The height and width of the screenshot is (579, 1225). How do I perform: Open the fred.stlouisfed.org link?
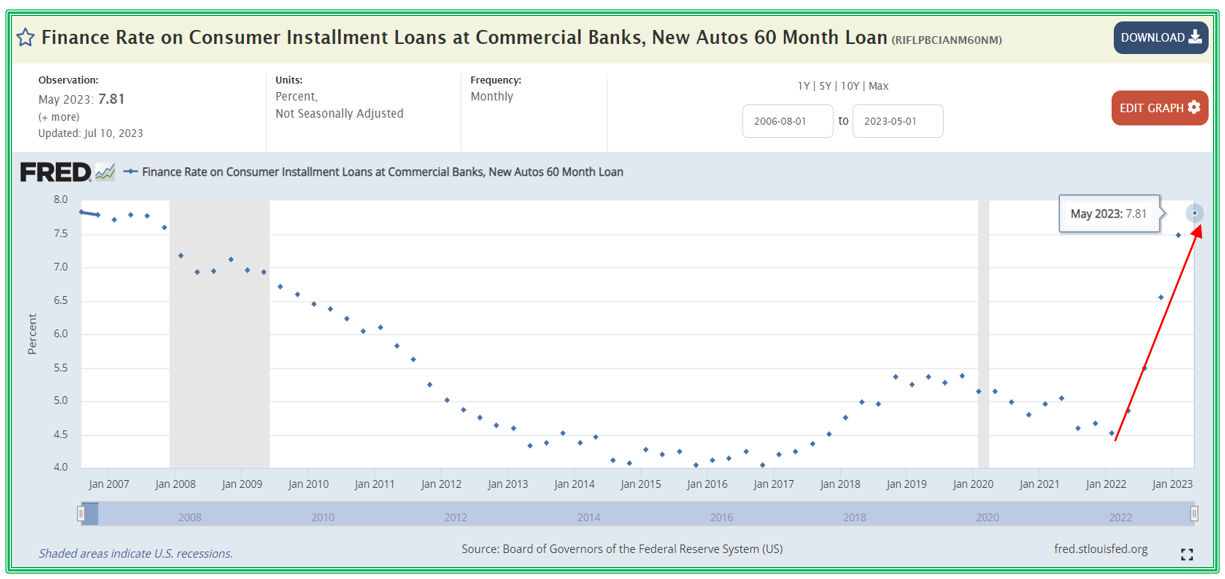pyautogui.click(x=1101, y=549)
